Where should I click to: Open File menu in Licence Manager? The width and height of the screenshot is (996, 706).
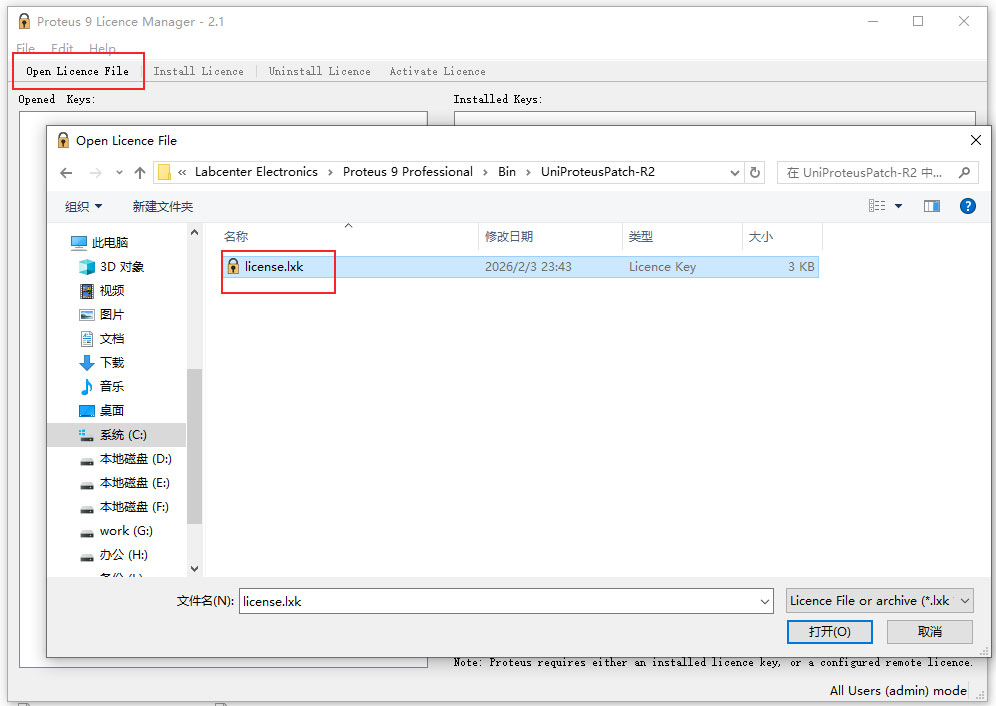[25, 48]
